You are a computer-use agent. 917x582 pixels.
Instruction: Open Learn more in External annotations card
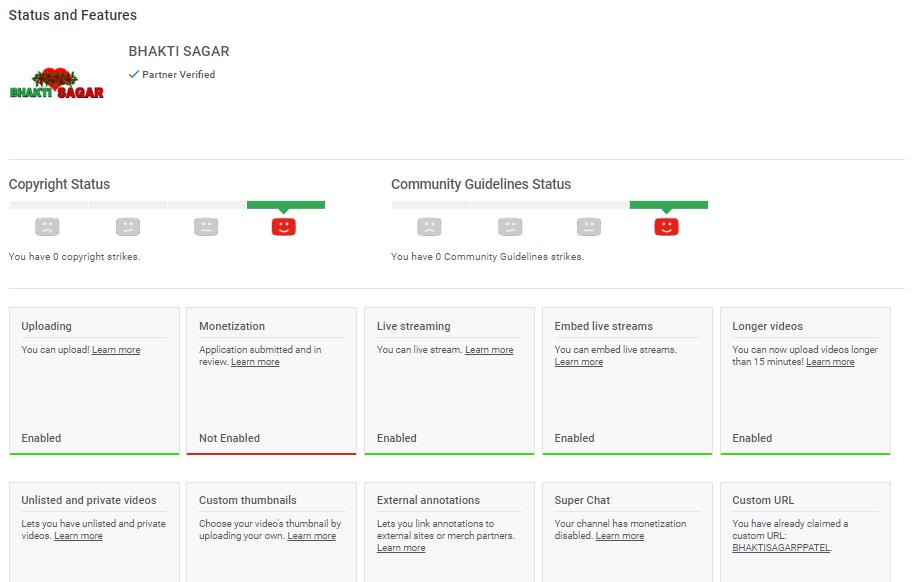click(x=401, y=548)
